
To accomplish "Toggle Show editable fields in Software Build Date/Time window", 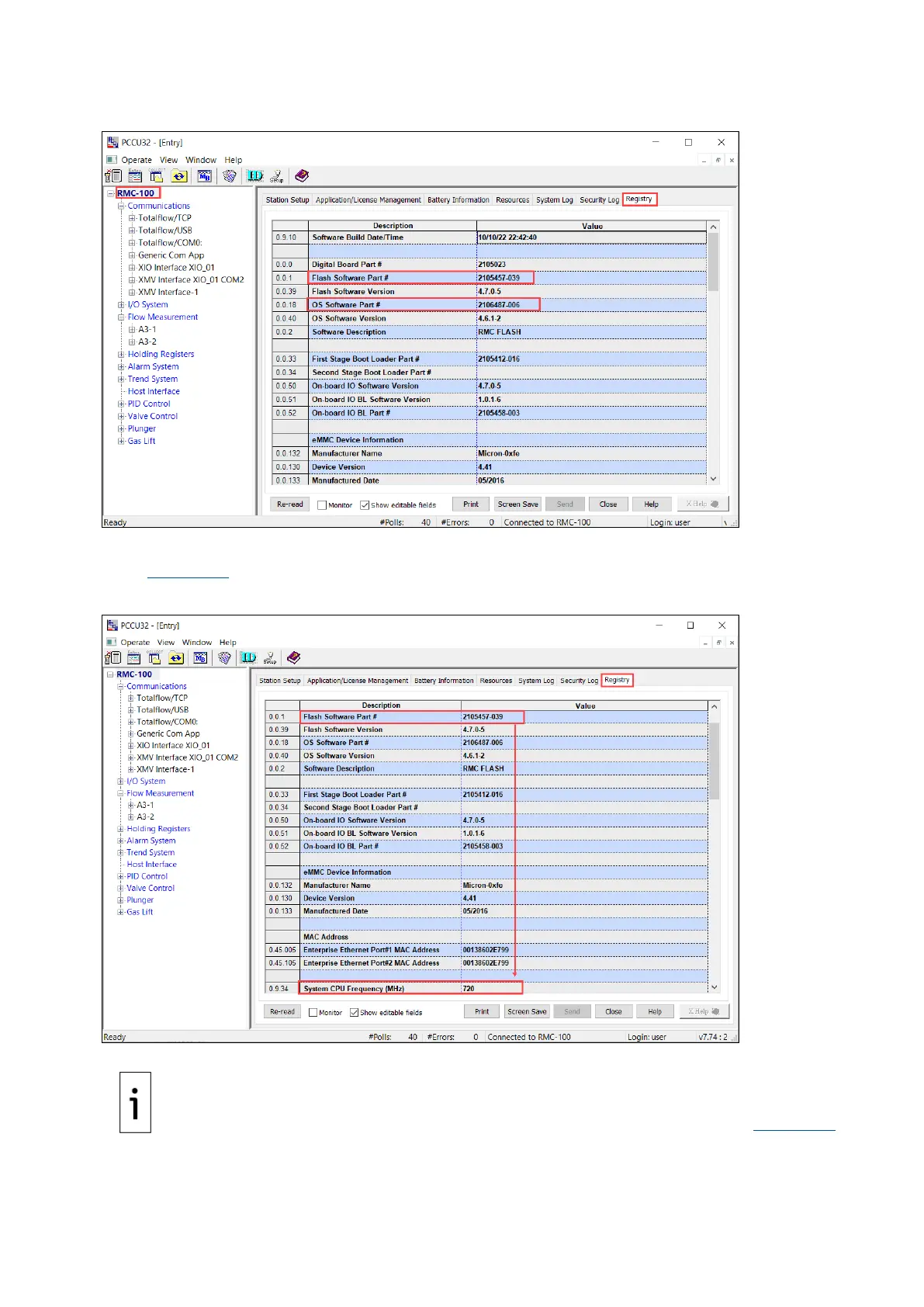I will pos(365,505).
